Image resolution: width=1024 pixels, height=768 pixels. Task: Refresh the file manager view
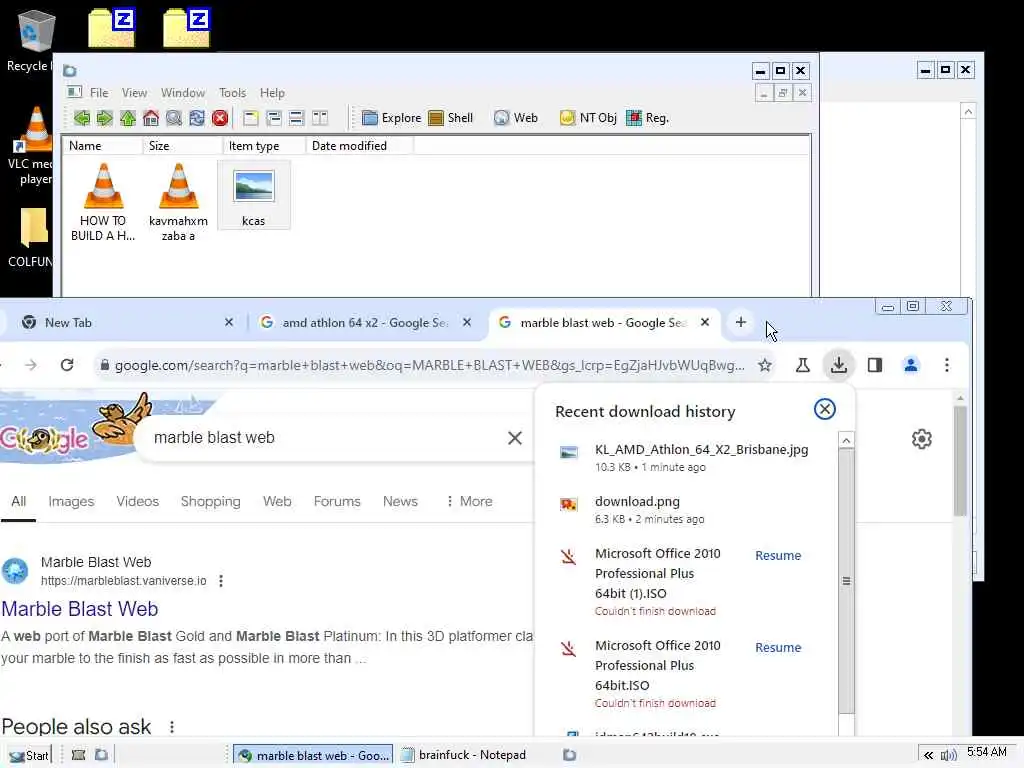pyautogui.click(x=197, y=118)
